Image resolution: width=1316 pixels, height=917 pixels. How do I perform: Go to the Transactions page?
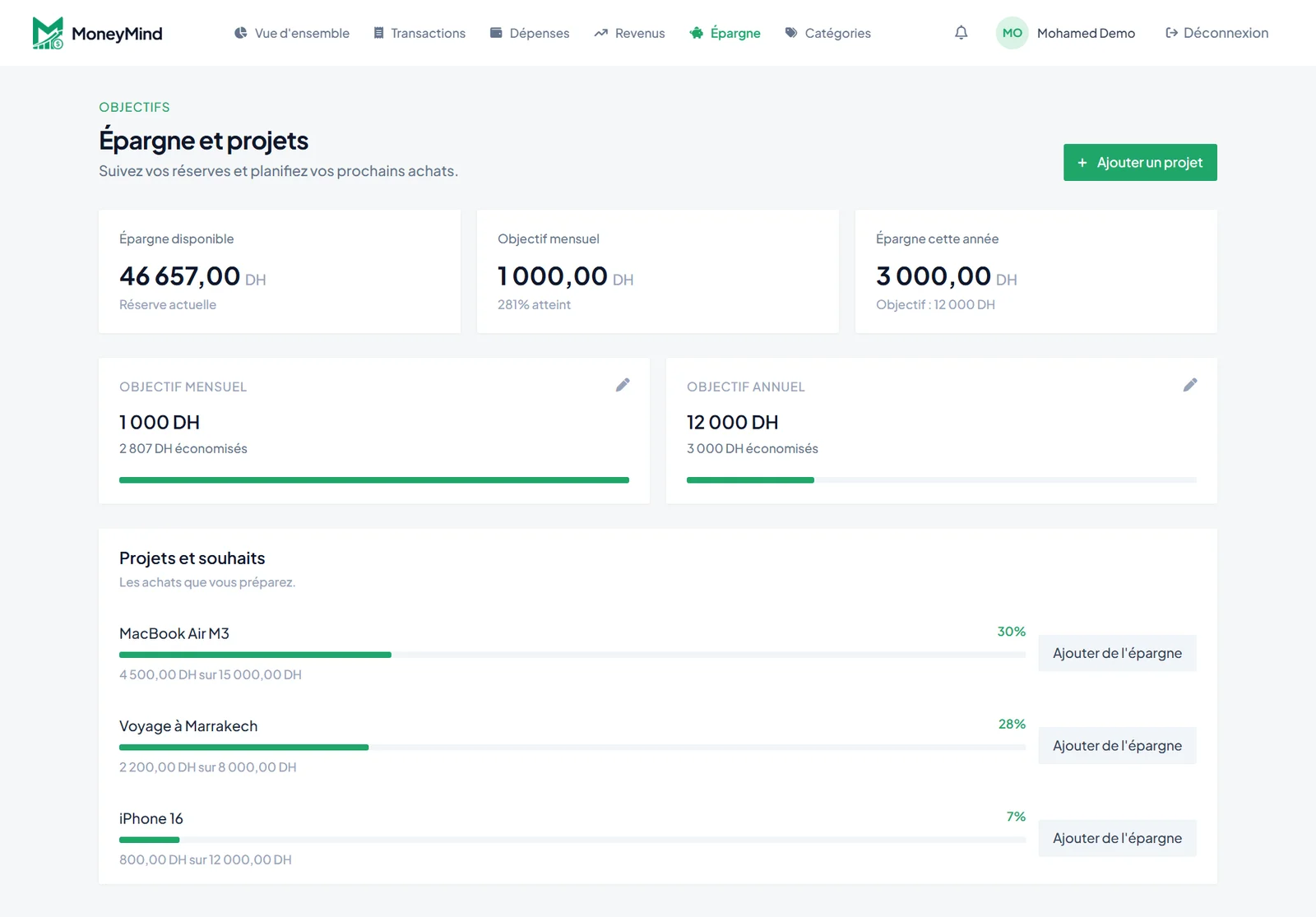(x=419, y=33)
